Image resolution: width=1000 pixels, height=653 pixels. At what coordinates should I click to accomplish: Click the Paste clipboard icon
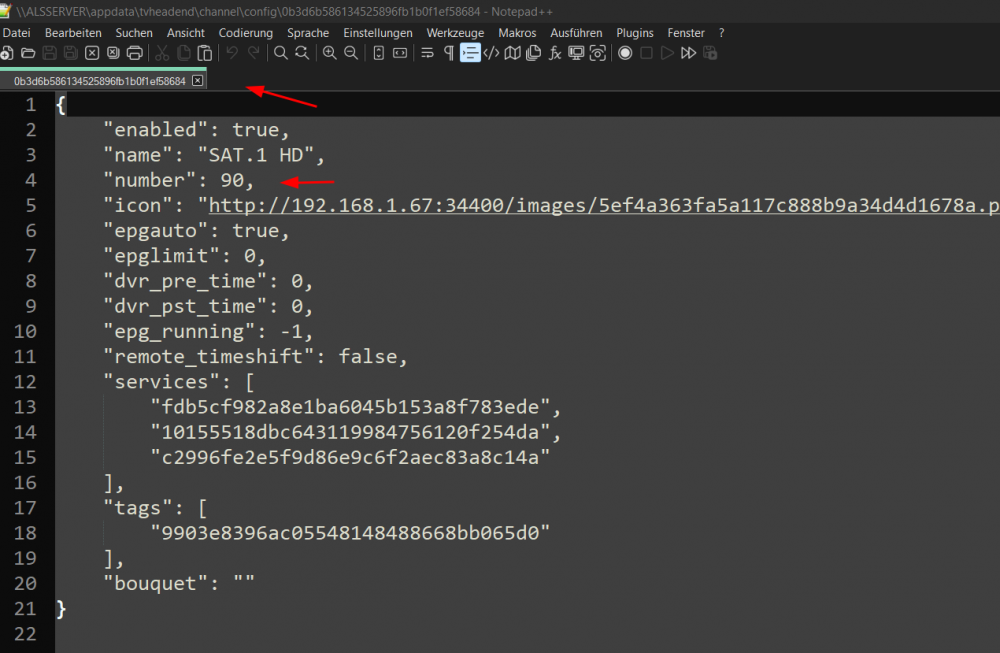coord(204,53)
